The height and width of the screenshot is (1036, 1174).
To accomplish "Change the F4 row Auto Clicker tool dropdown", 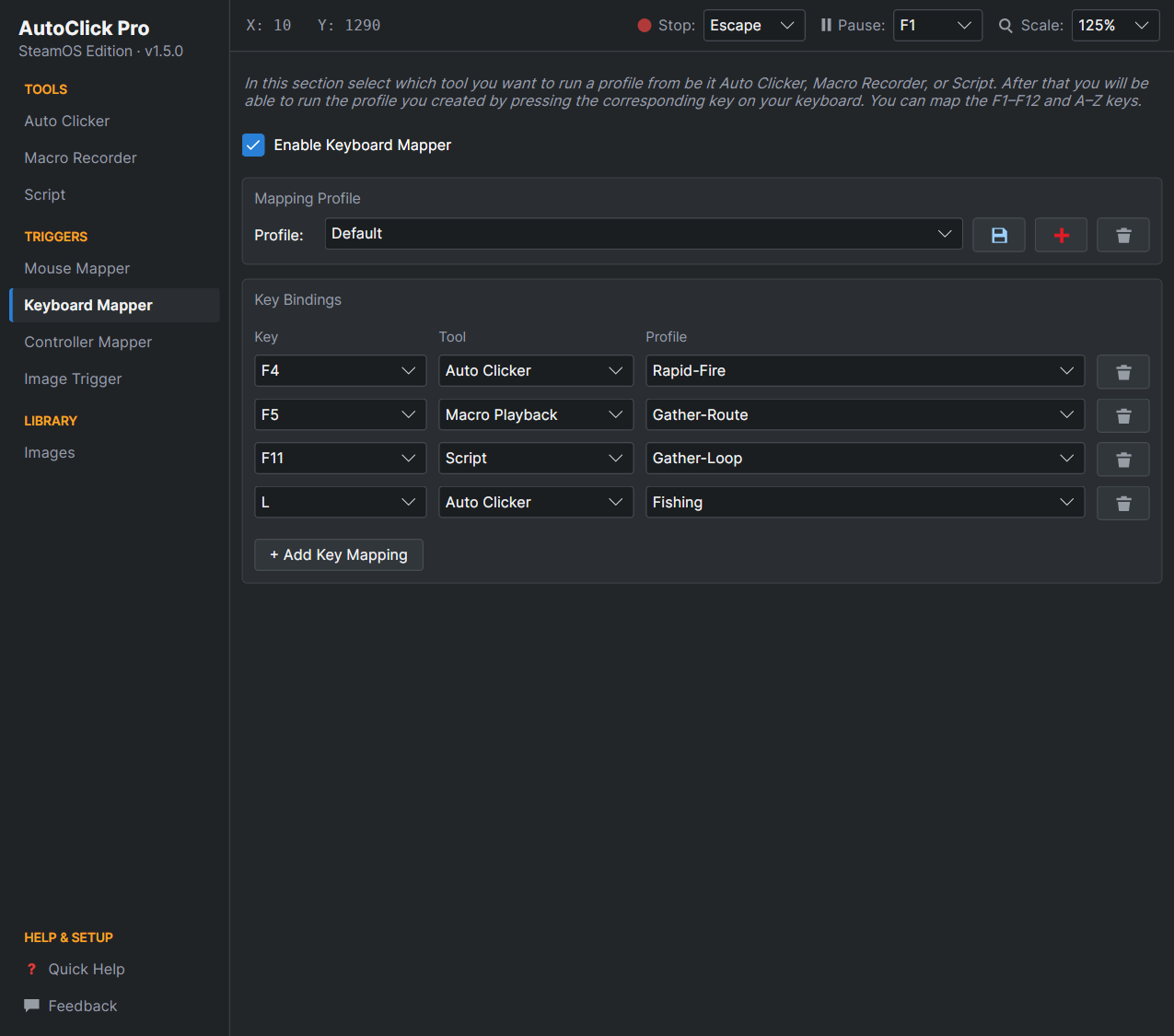I will pos(536,370).
